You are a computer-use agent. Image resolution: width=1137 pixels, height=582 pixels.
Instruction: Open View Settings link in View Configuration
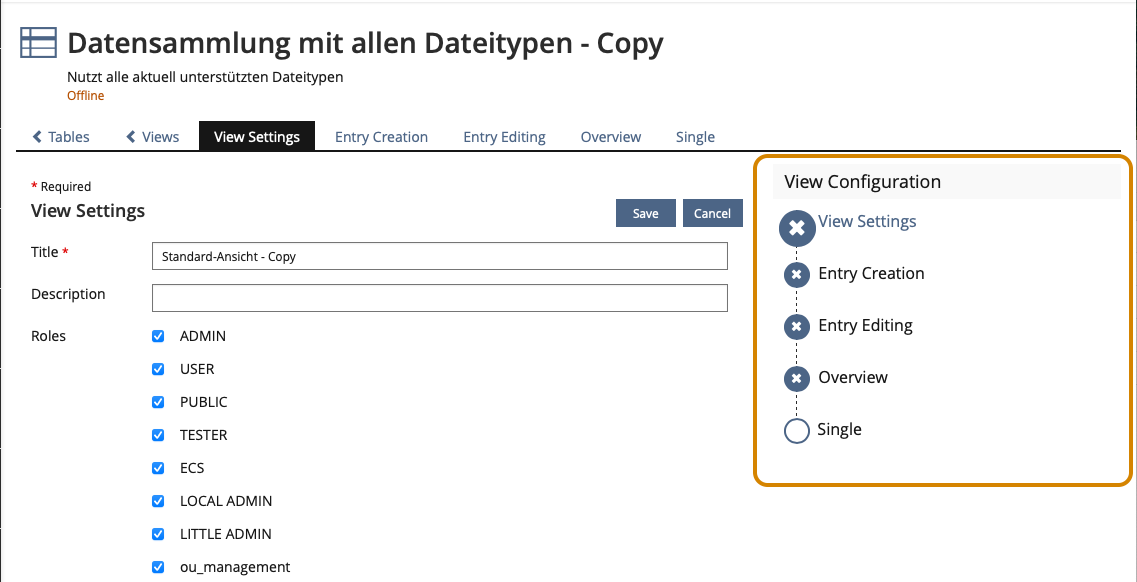867,221
